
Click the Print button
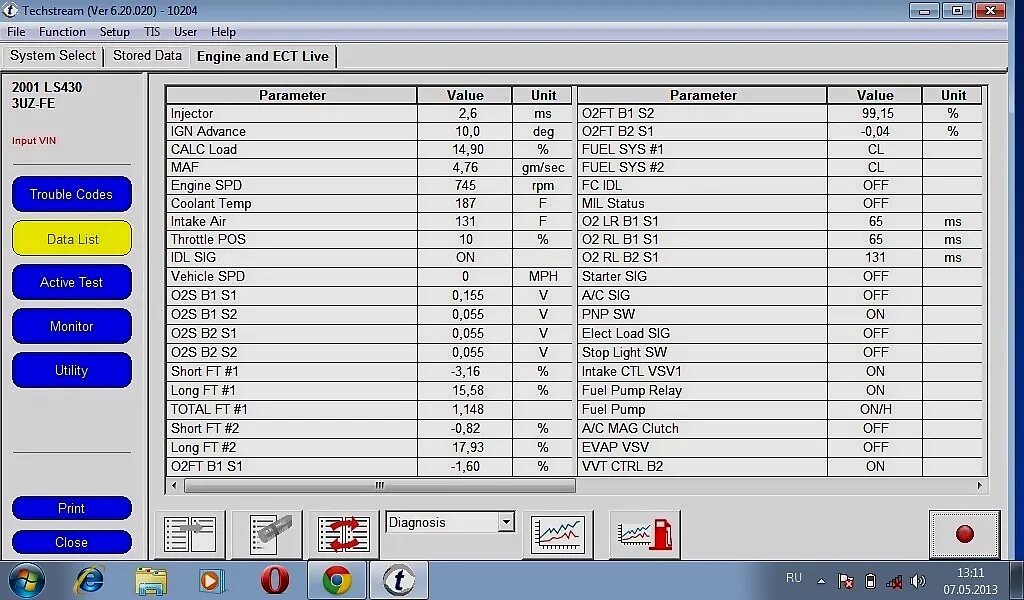tap(71, 508)
